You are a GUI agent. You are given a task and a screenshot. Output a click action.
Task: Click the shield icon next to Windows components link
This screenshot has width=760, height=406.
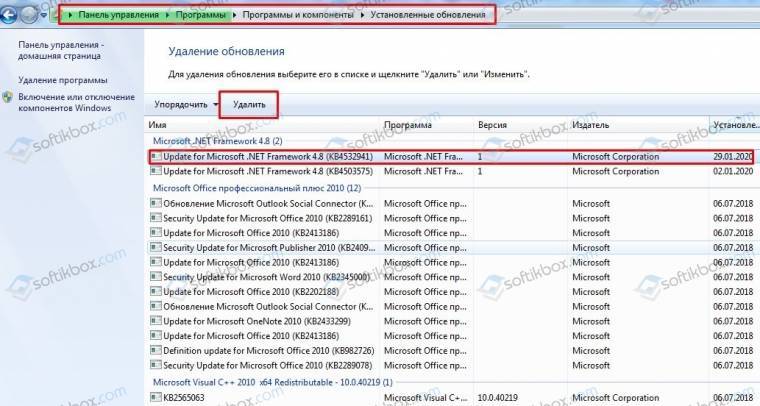[x=7, y=97]
